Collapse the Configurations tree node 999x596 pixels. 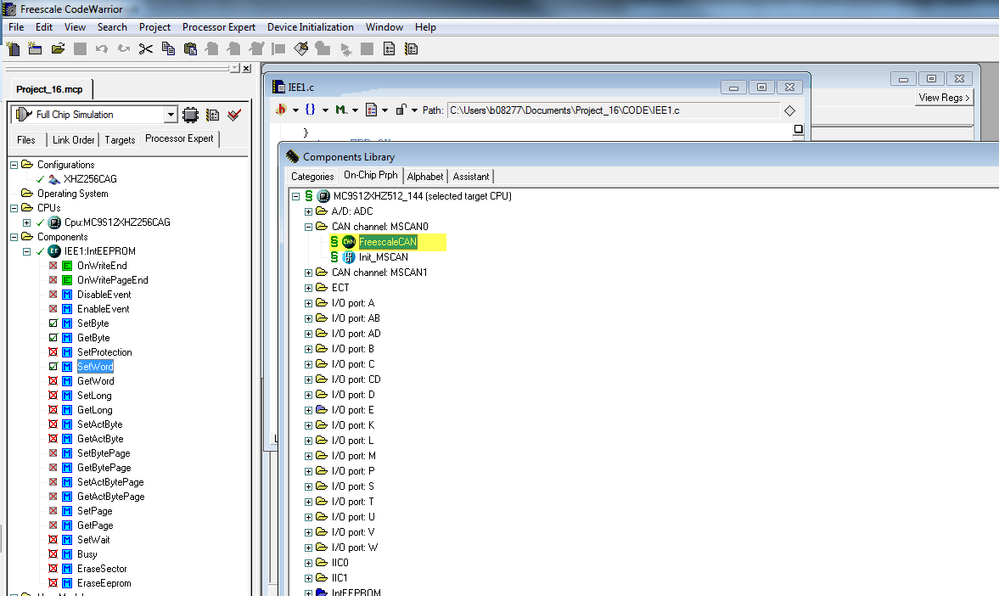point(14,164)
